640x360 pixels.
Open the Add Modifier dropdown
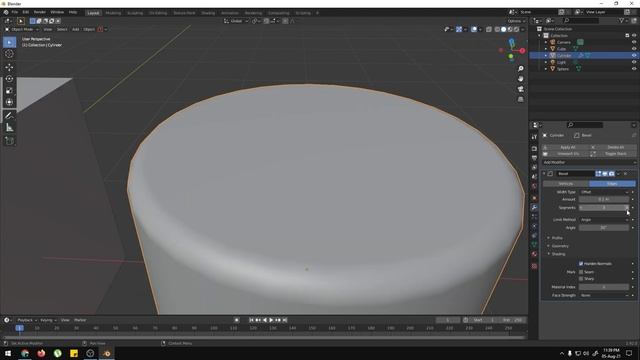[589, 162]
